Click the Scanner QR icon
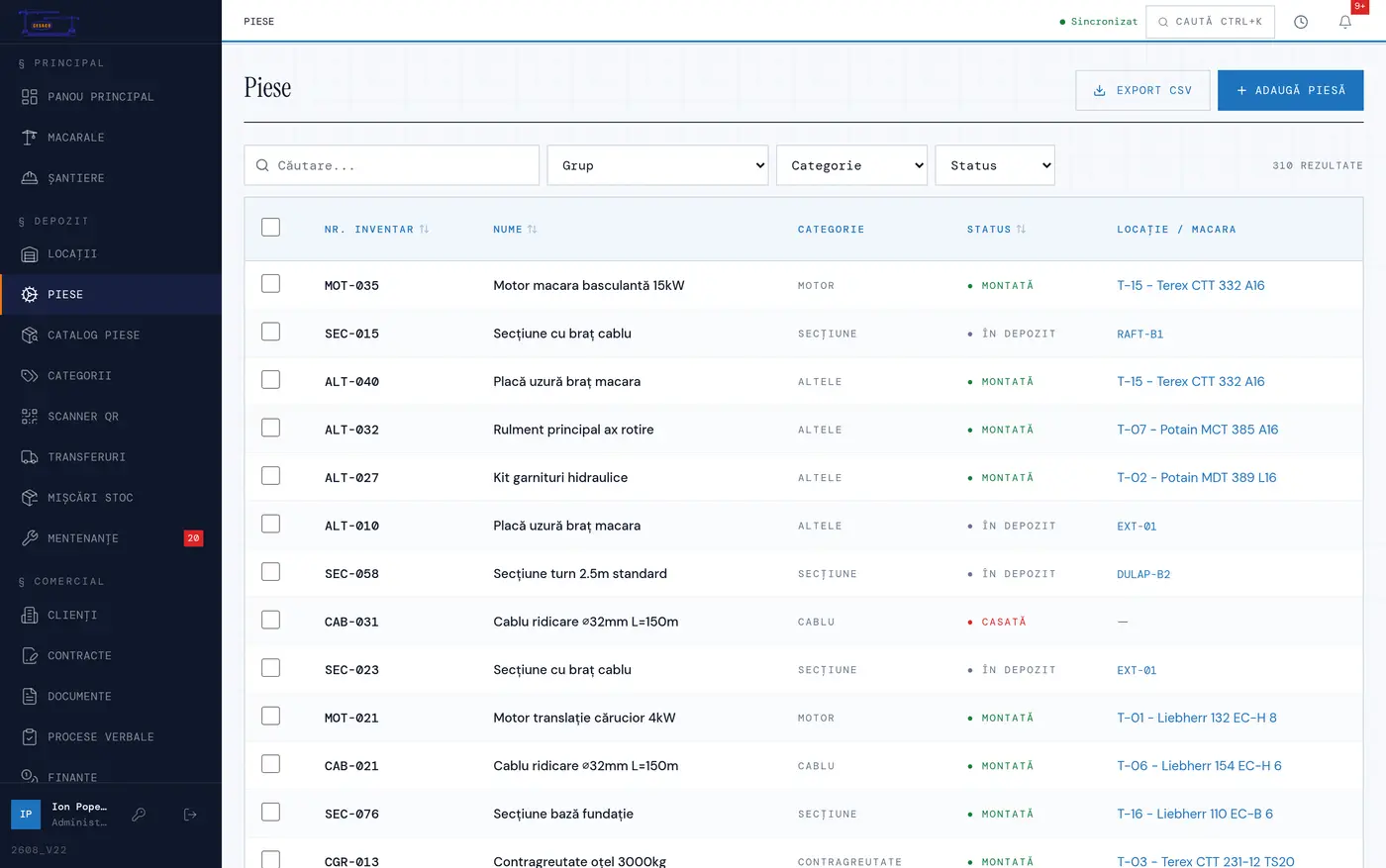Screen dimensions: 1386x868 tap(30, 417)
